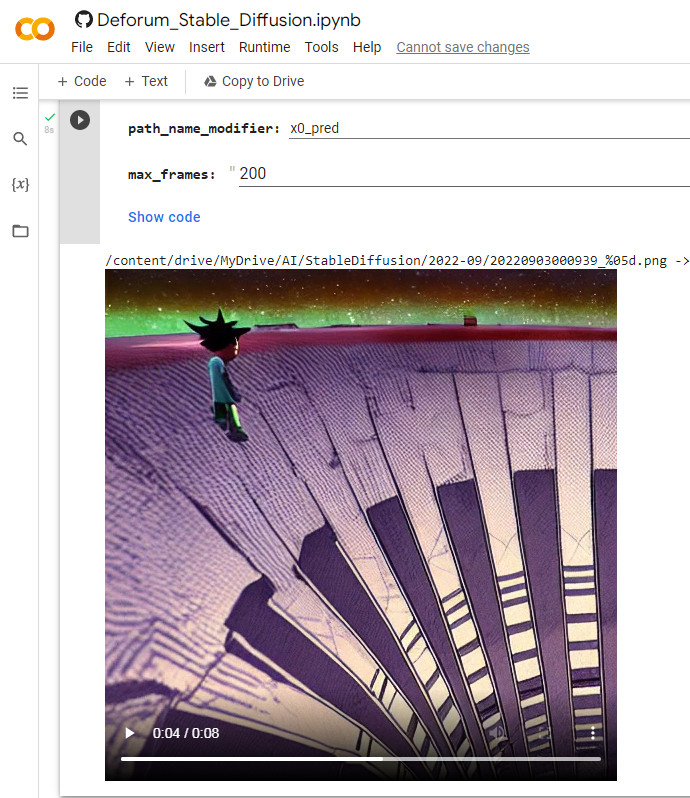Click the max_frames field showing 200
Viewport: 690px width, 798px height.
(464, 174)
